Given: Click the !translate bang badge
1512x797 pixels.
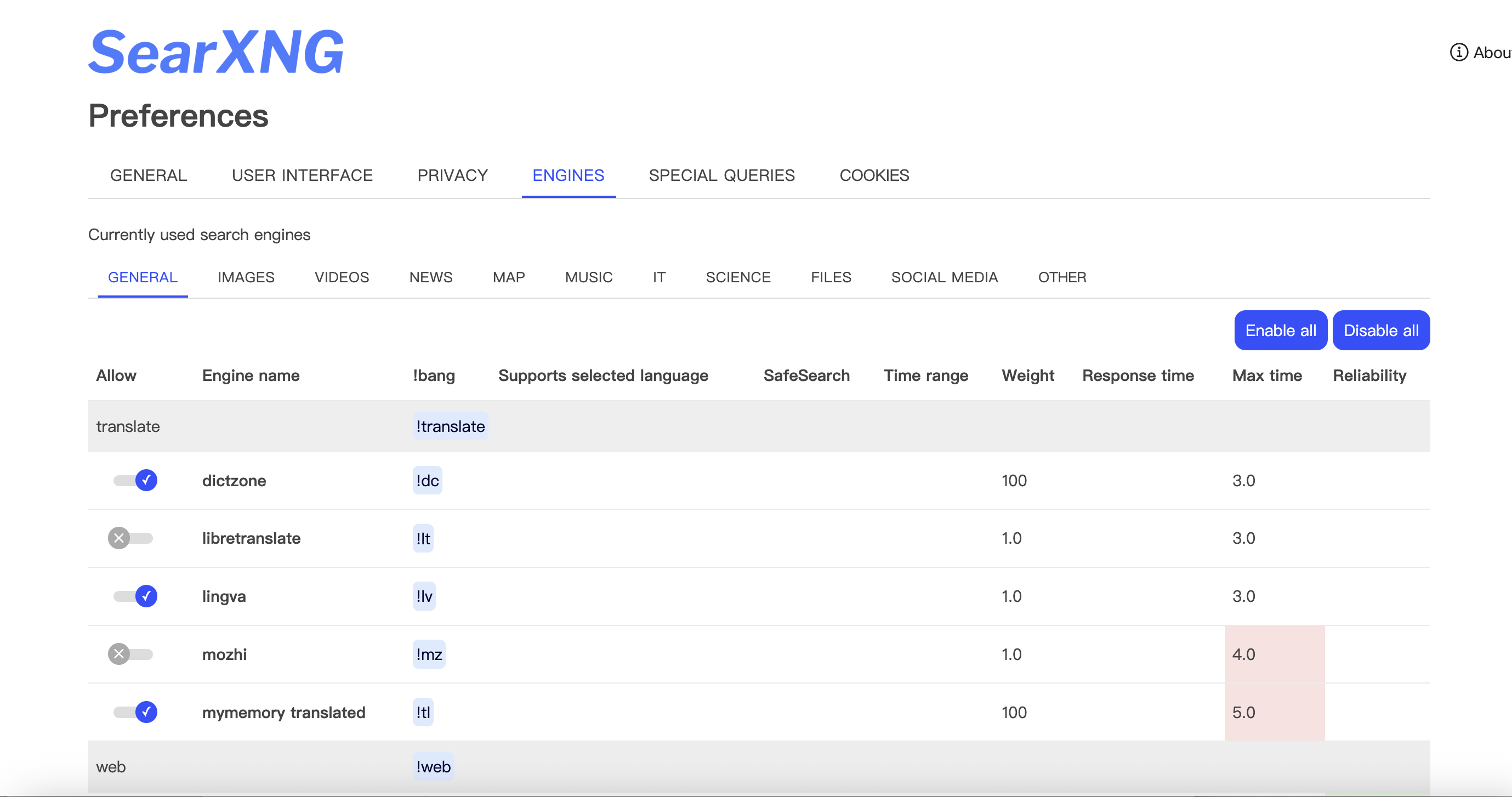Looking at the screenshot, I should point(450,426).
